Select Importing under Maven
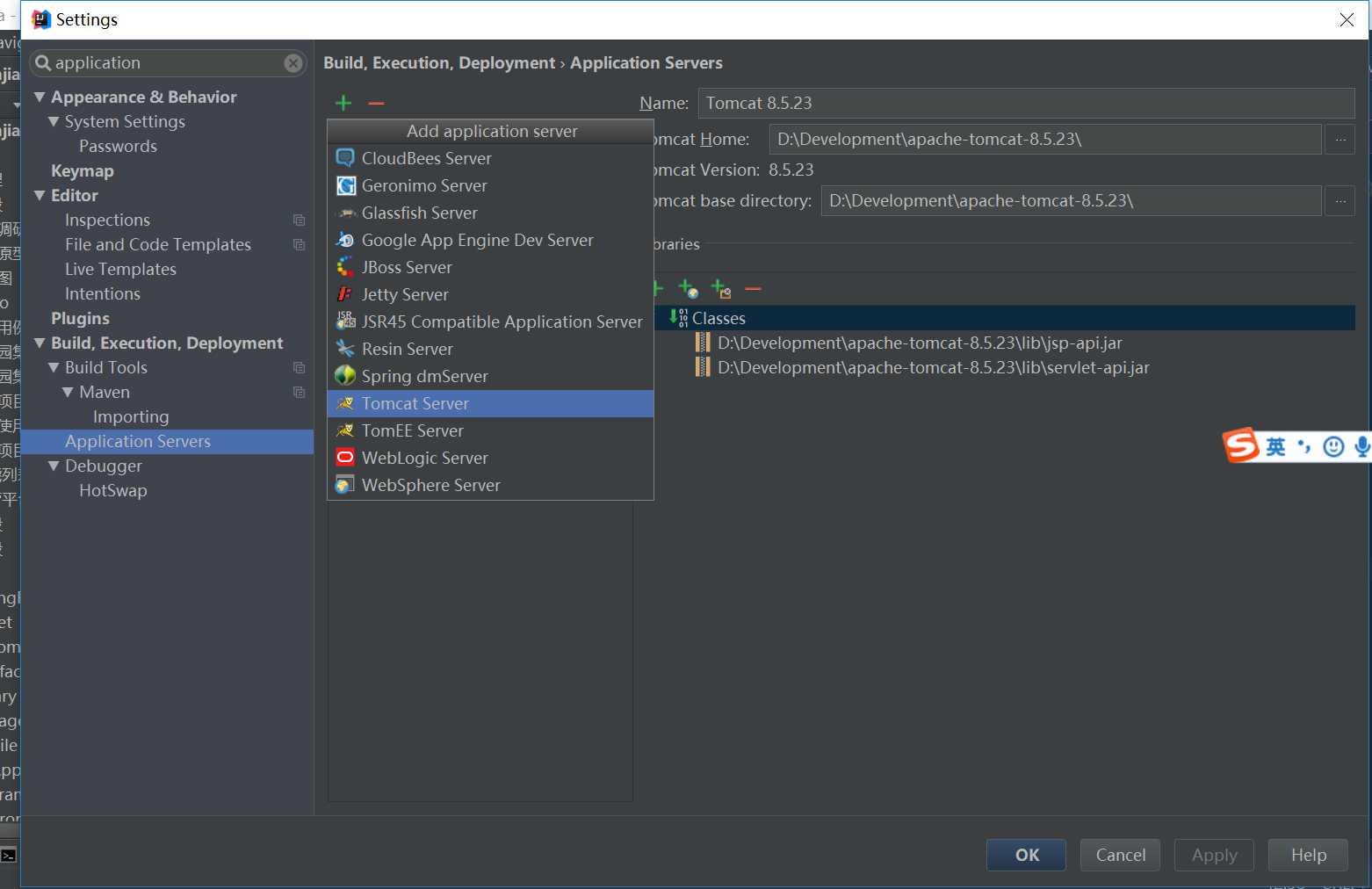This screenshot has height=889, width=1372. (131, 416)
